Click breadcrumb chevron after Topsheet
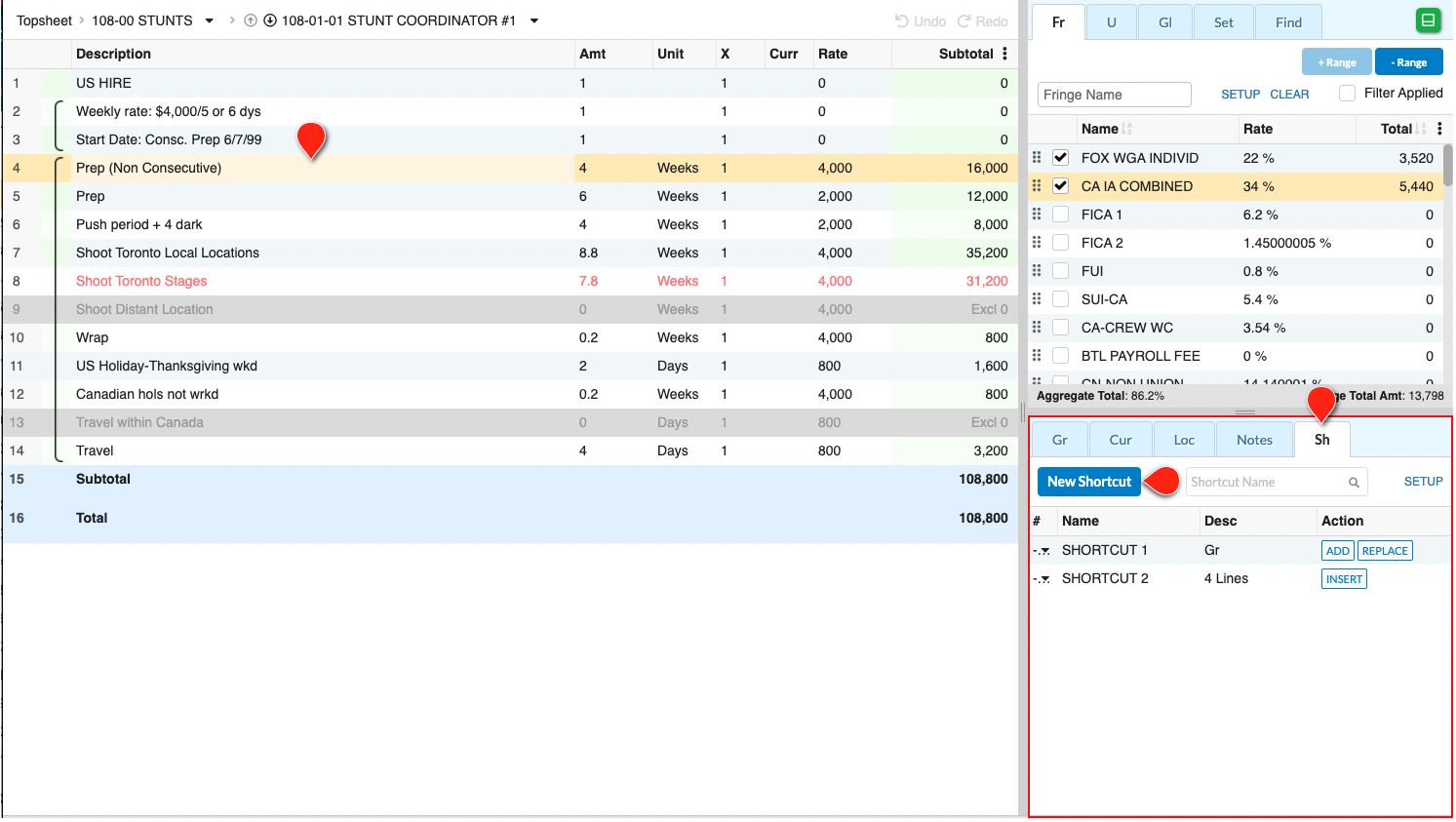Viewport: 1456px width, 822px height. [82, 20]
